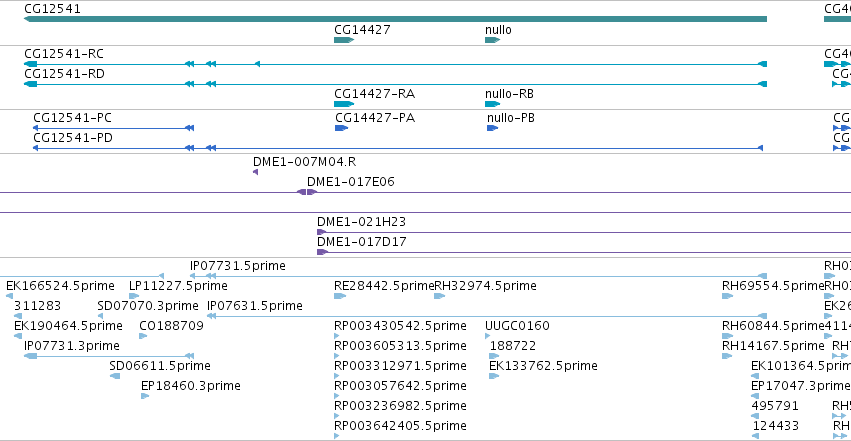Select the DME1-007M04.R small arrow glyph
This screenshot has width=851, height=441.
tap(256, 172)
